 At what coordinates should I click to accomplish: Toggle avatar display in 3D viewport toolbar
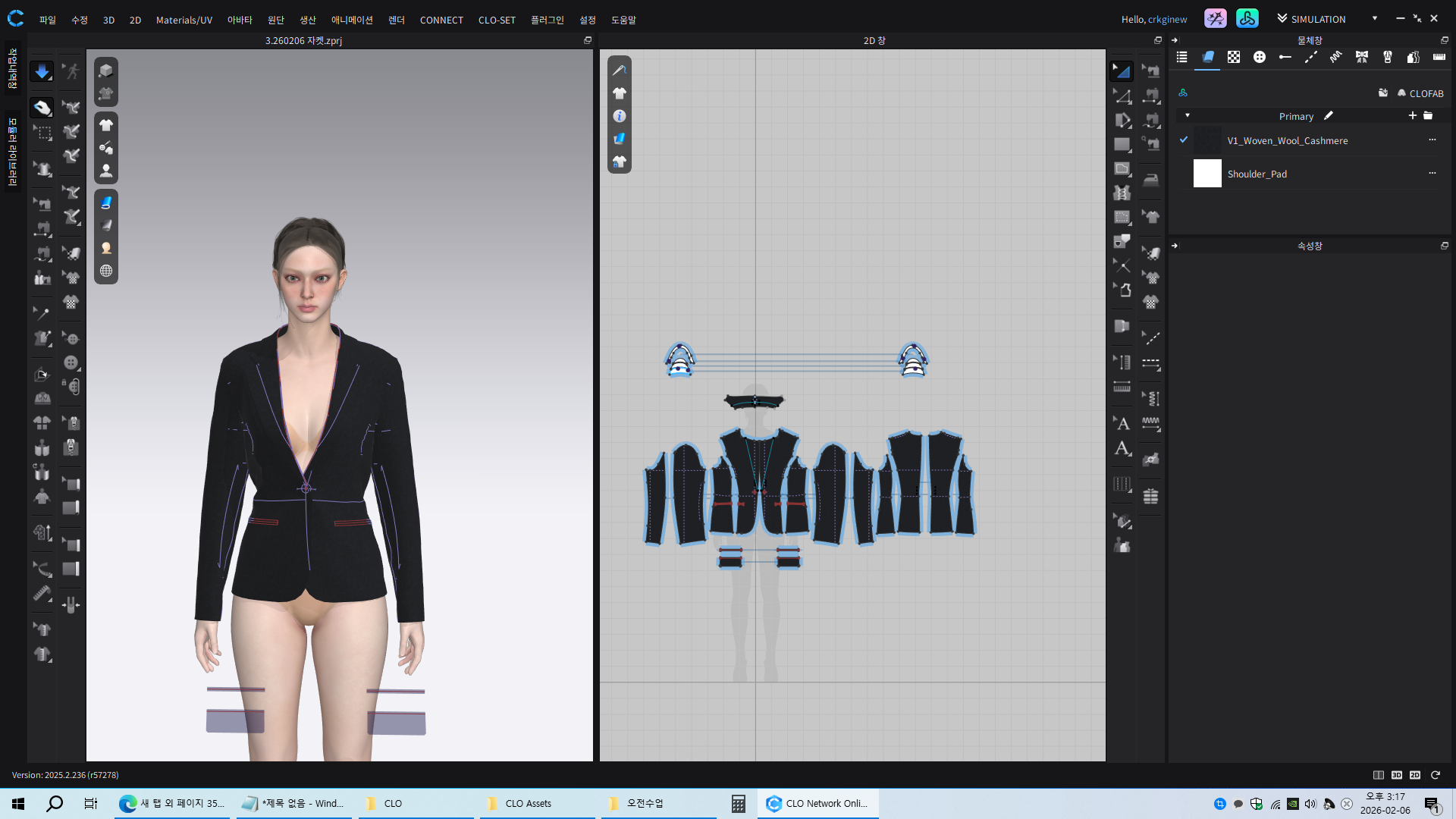coord(106,171)
